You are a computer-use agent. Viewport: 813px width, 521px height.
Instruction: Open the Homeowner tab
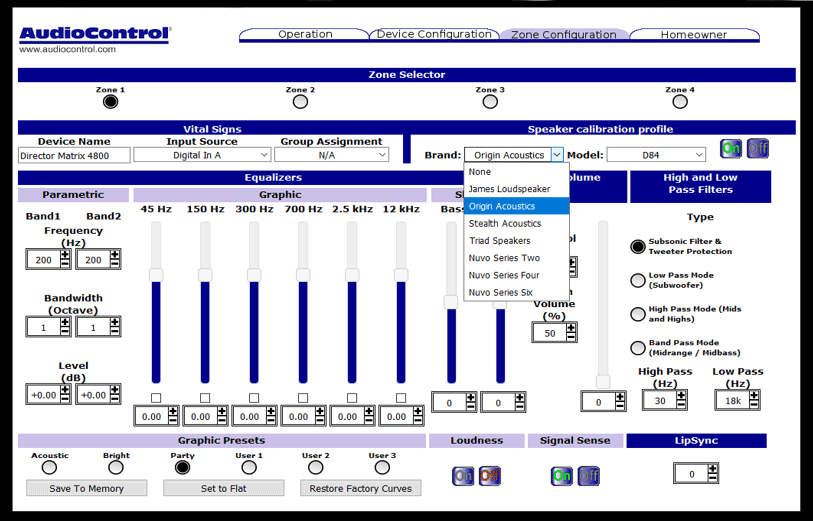pyautogui.click(x=694, y=34)
